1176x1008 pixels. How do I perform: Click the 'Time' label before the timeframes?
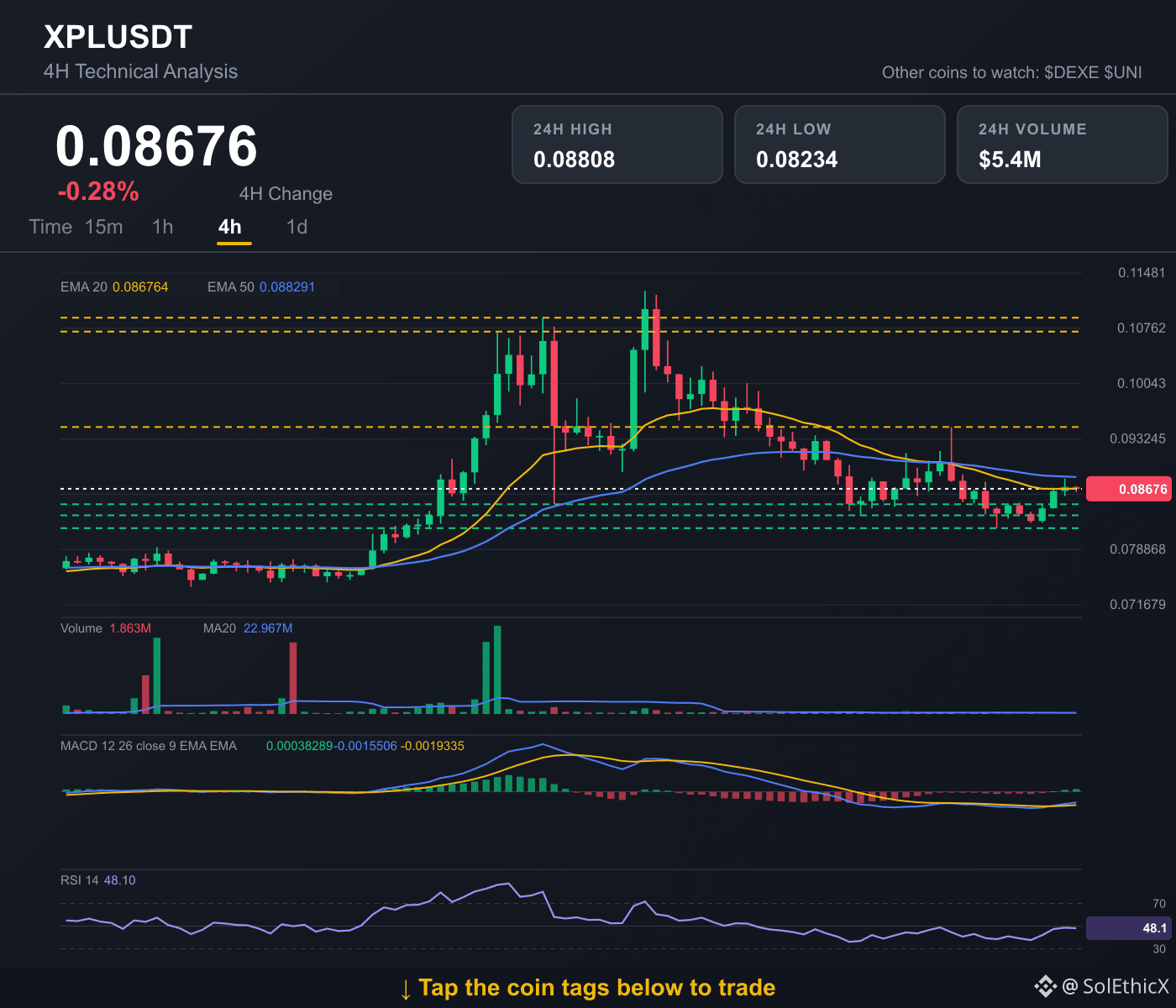(50, 227)
